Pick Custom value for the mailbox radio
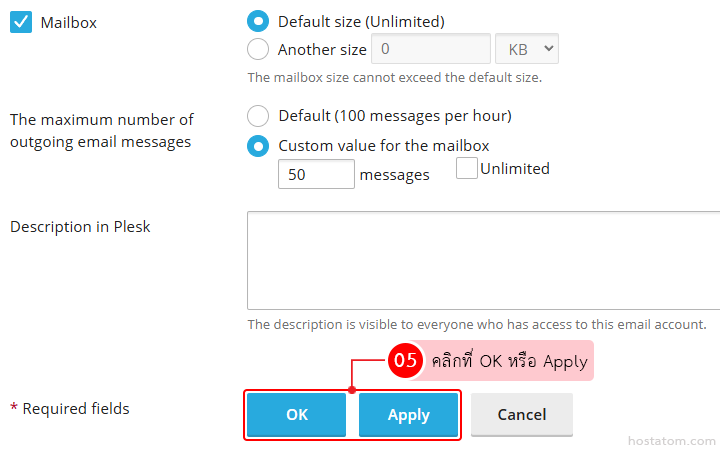The image size is (720, 449). pos(258,146)
